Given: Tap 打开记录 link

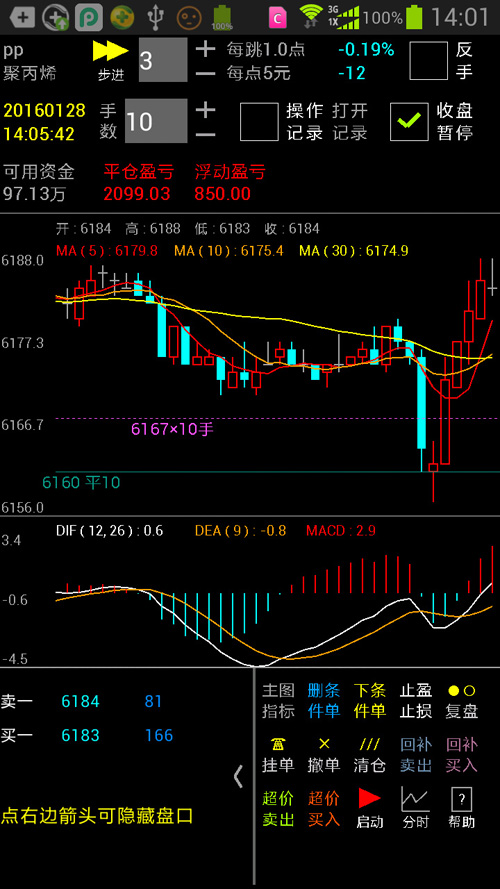Looking at the screenshot, I should (350, 121).
